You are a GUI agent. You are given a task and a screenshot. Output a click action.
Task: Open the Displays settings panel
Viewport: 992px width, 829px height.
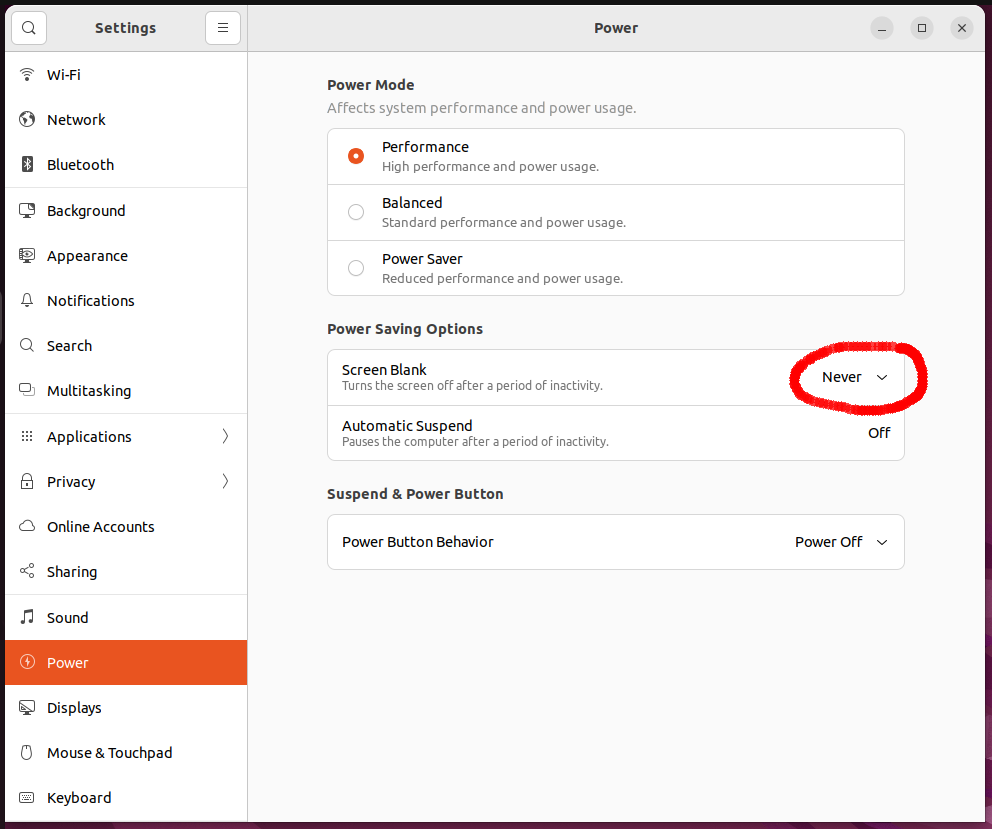point(75,708)
